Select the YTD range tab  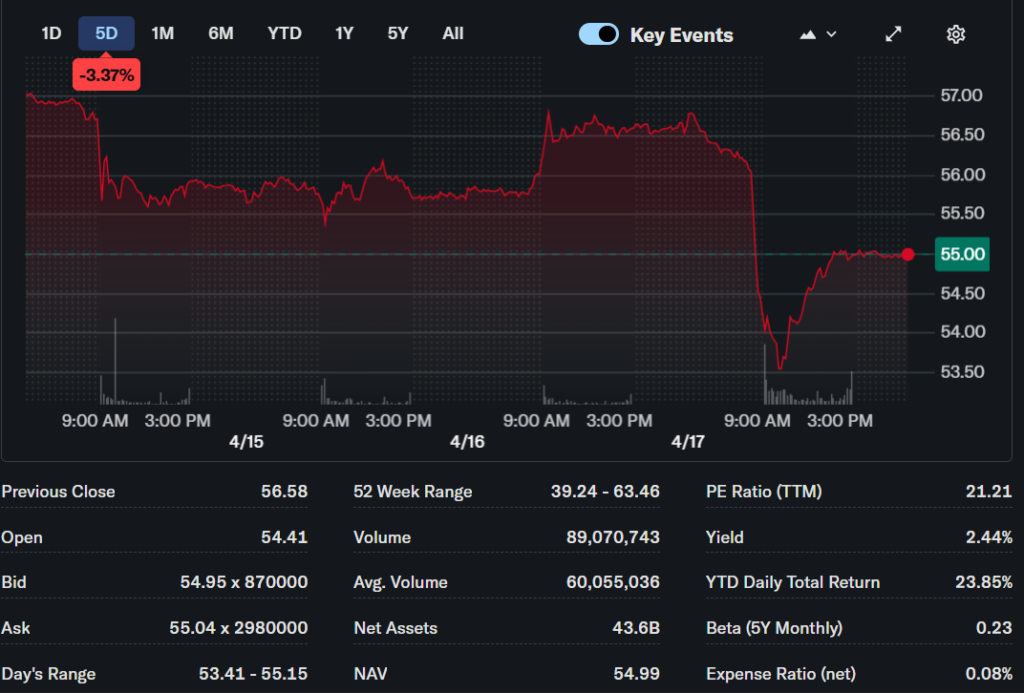point(284,33)
